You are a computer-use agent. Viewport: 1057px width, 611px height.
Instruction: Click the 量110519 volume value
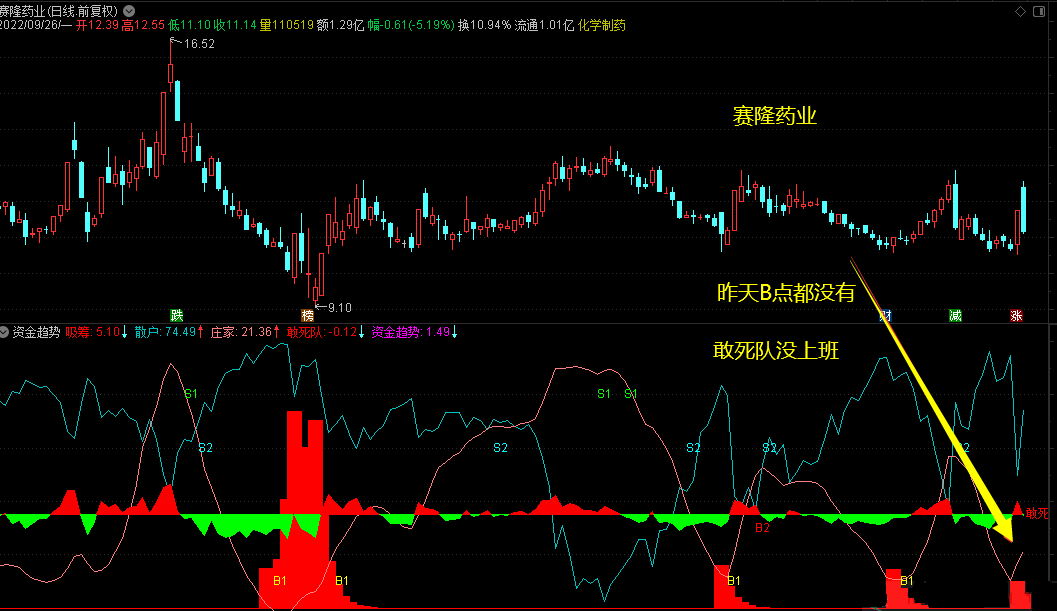point(286,25)
